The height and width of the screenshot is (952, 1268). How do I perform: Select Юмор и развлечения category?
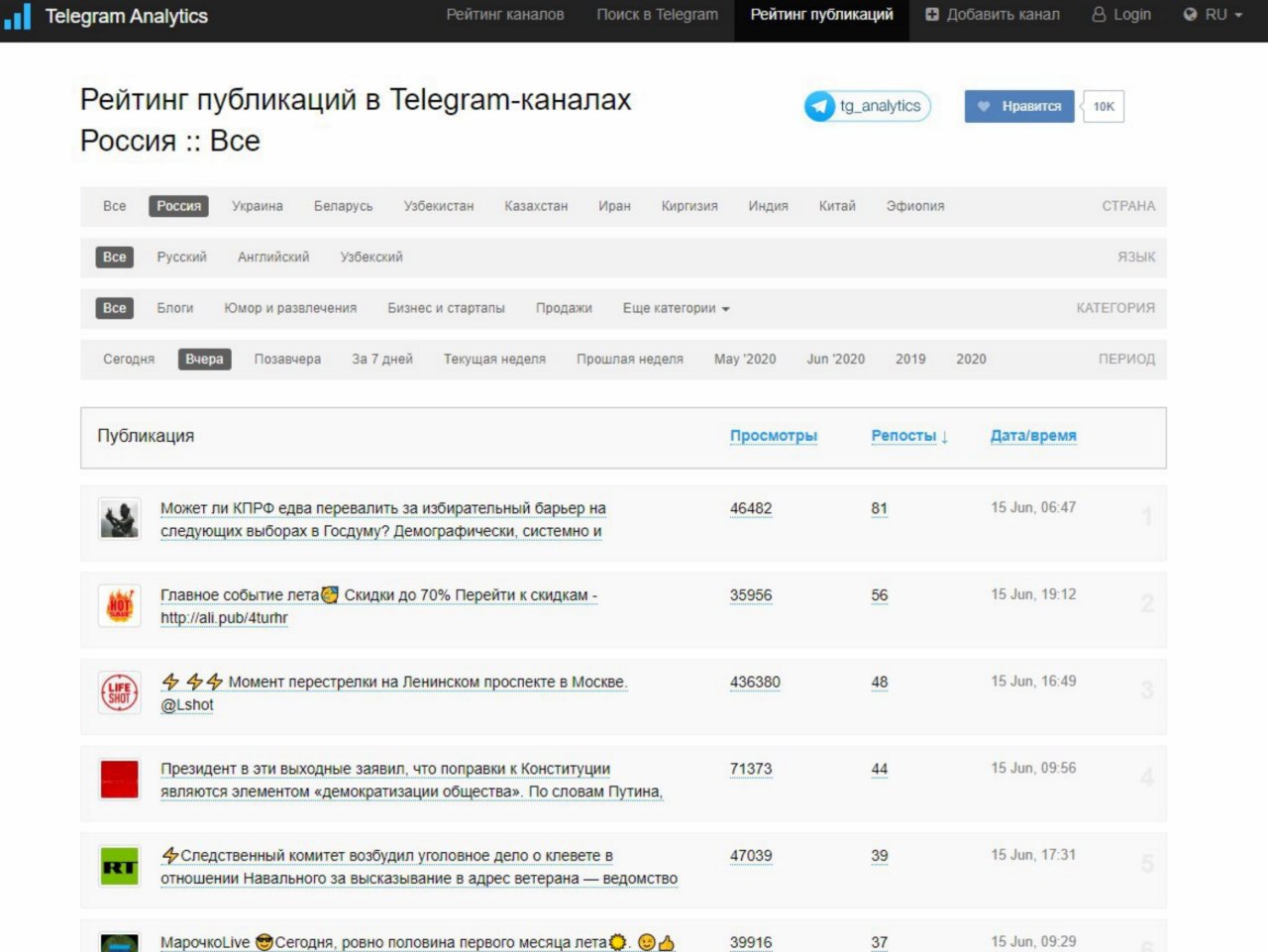[290, 308]
